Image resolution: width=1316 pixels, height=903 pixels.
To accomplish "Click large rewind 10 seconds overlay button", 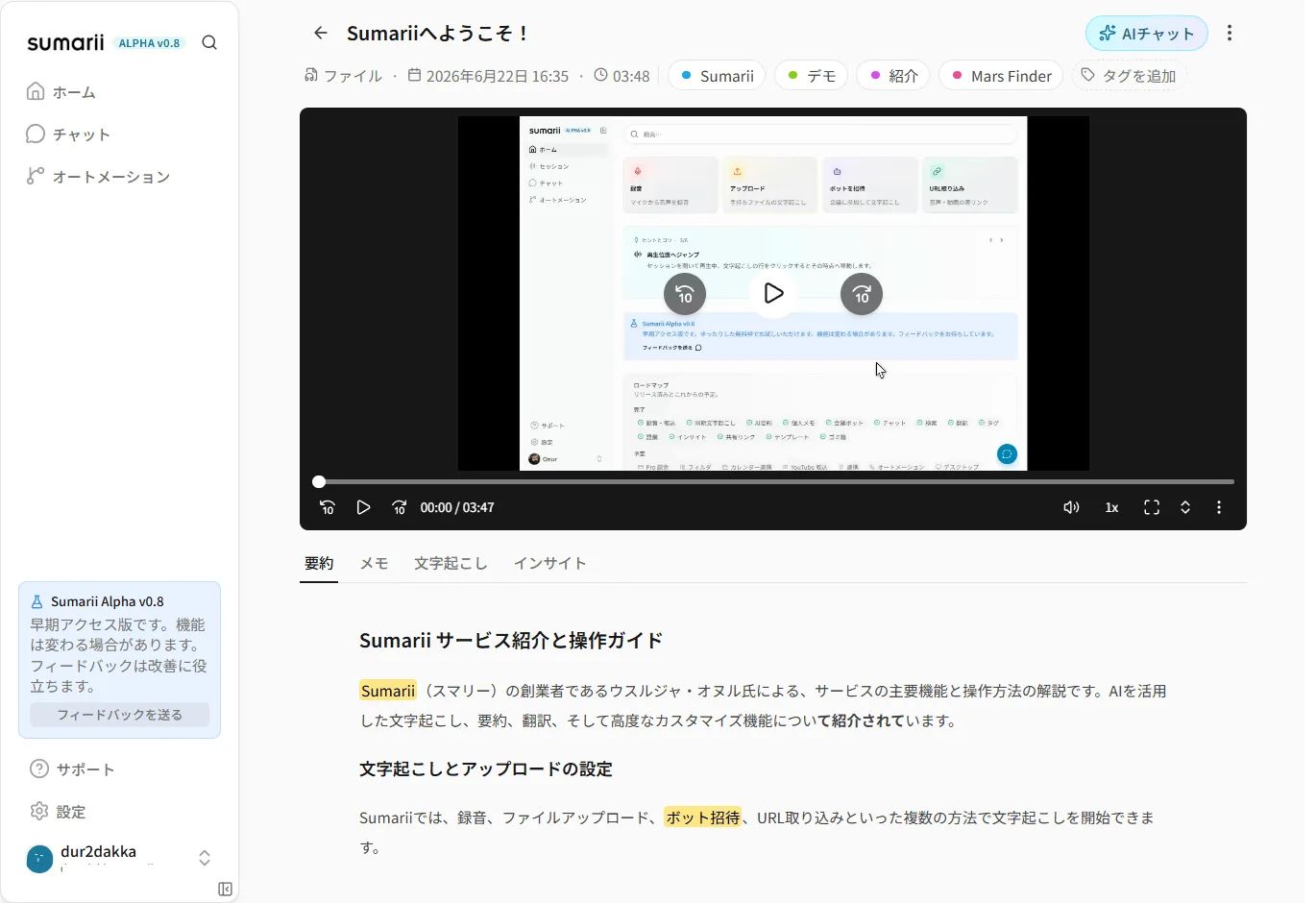I will 685,294.
